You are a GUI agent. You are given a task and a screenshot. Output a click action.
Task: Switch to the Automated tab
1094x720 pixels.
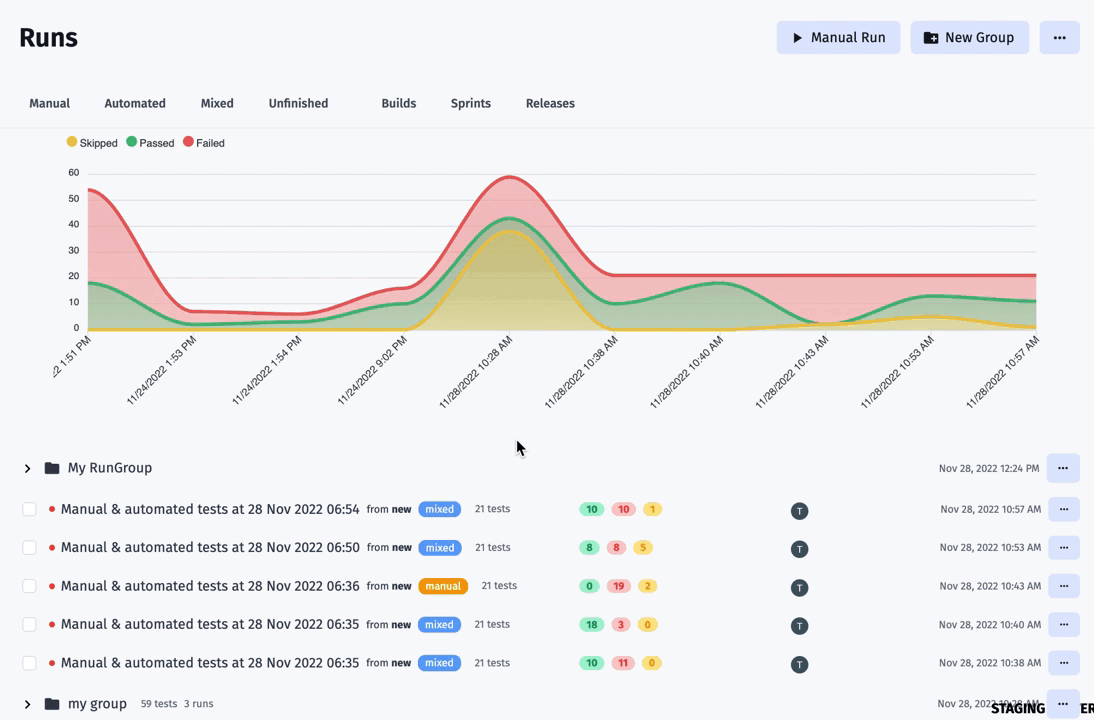[x=135, y=103]
